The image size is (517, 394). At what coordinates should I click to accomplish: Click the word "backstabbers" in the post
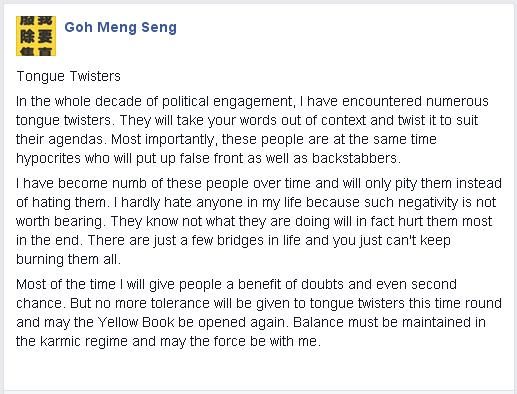[x=354, y=158]
